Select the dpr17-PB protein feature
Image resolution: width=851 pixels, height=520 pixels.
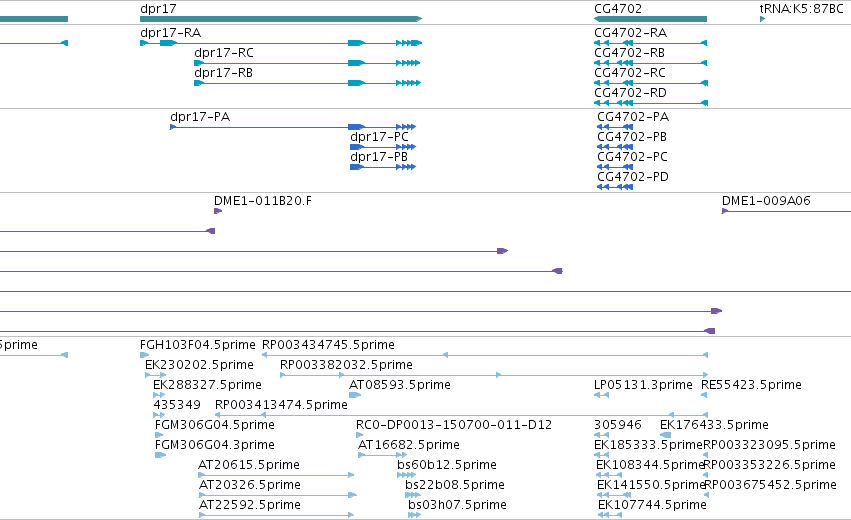(x=383, y=167)
